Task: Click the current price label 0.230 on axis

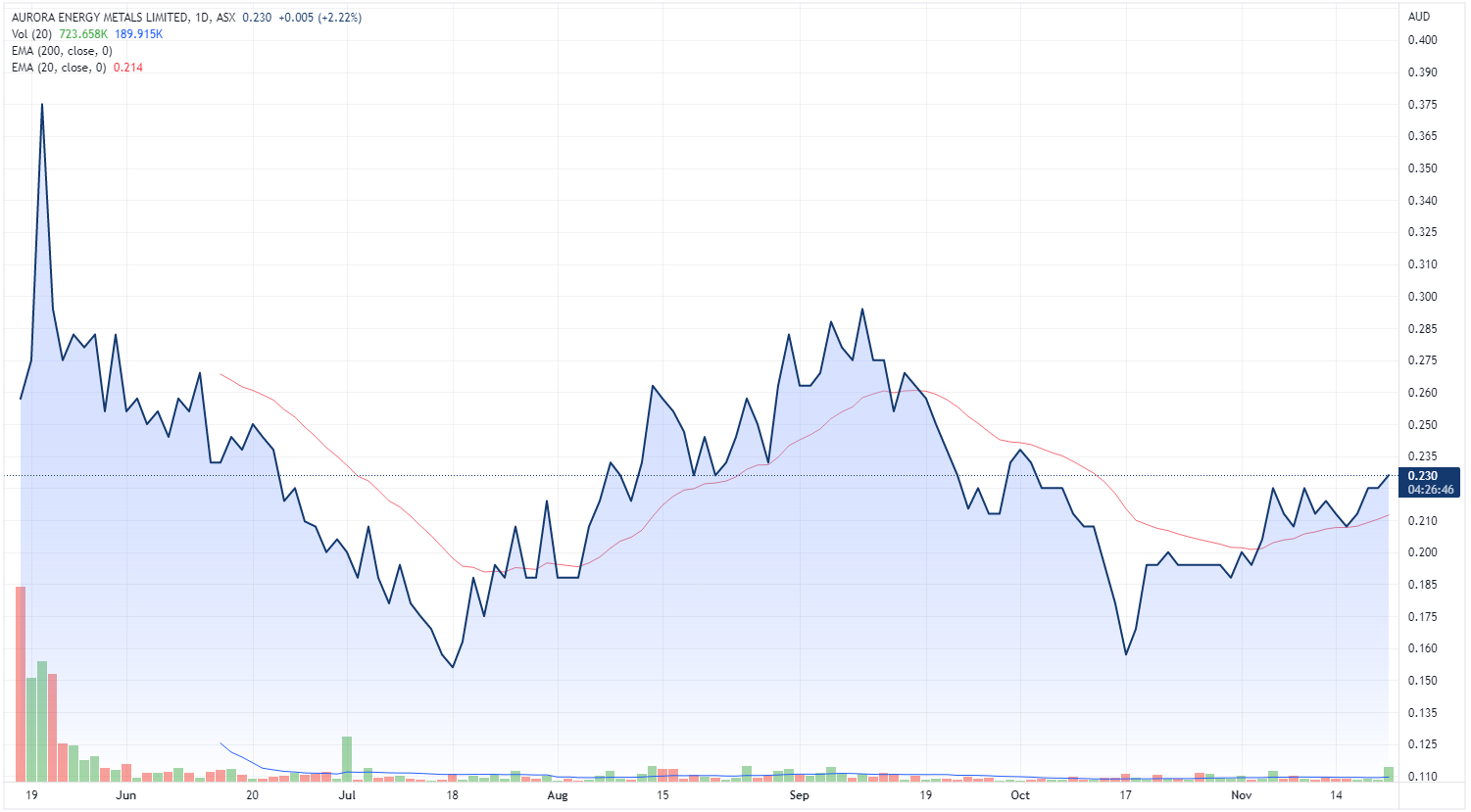Action: pos(1423,476)
